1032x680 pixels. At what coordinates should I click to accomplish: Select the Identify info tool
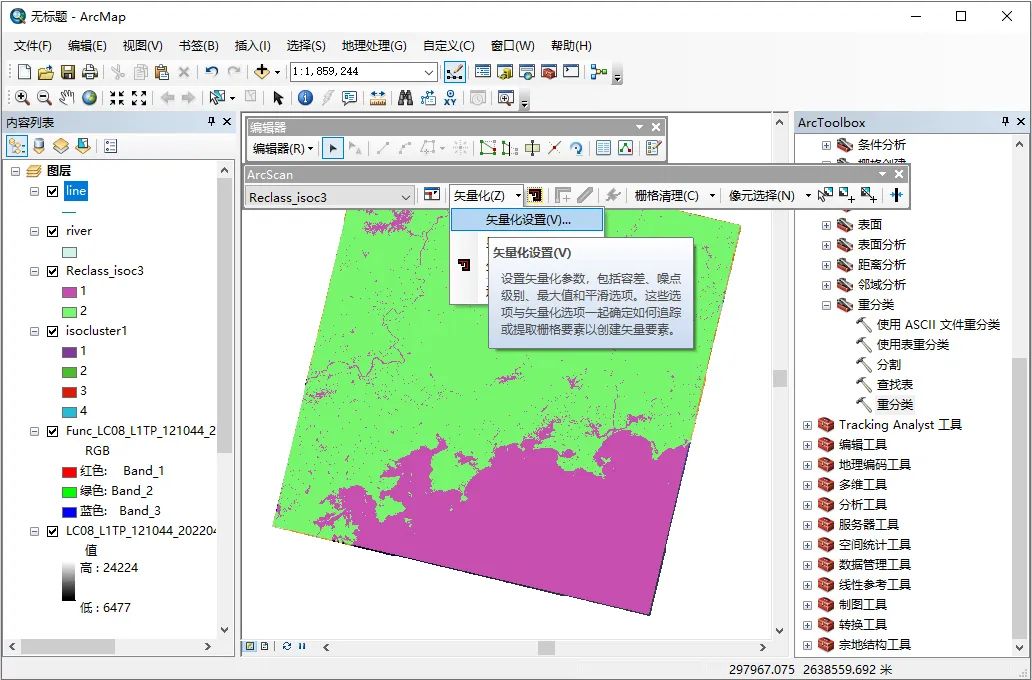pyautogui.click(x=305, y=98)
